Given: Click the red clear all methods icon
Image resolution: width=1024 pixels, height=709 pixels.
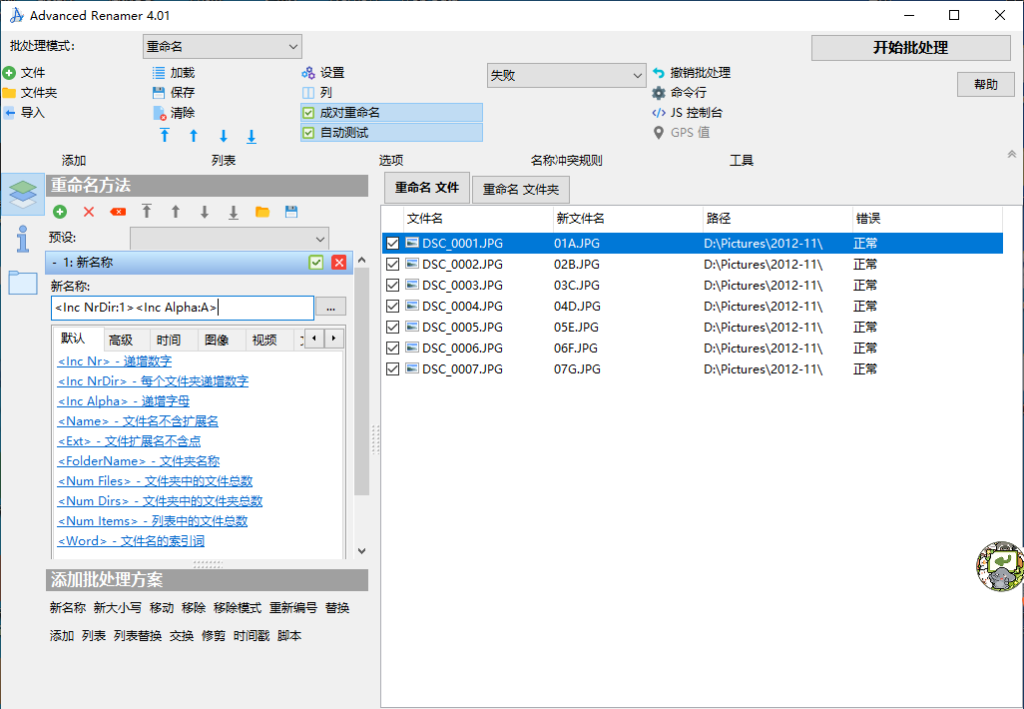Looking at the screenshot, I should (x=118, y=212).
